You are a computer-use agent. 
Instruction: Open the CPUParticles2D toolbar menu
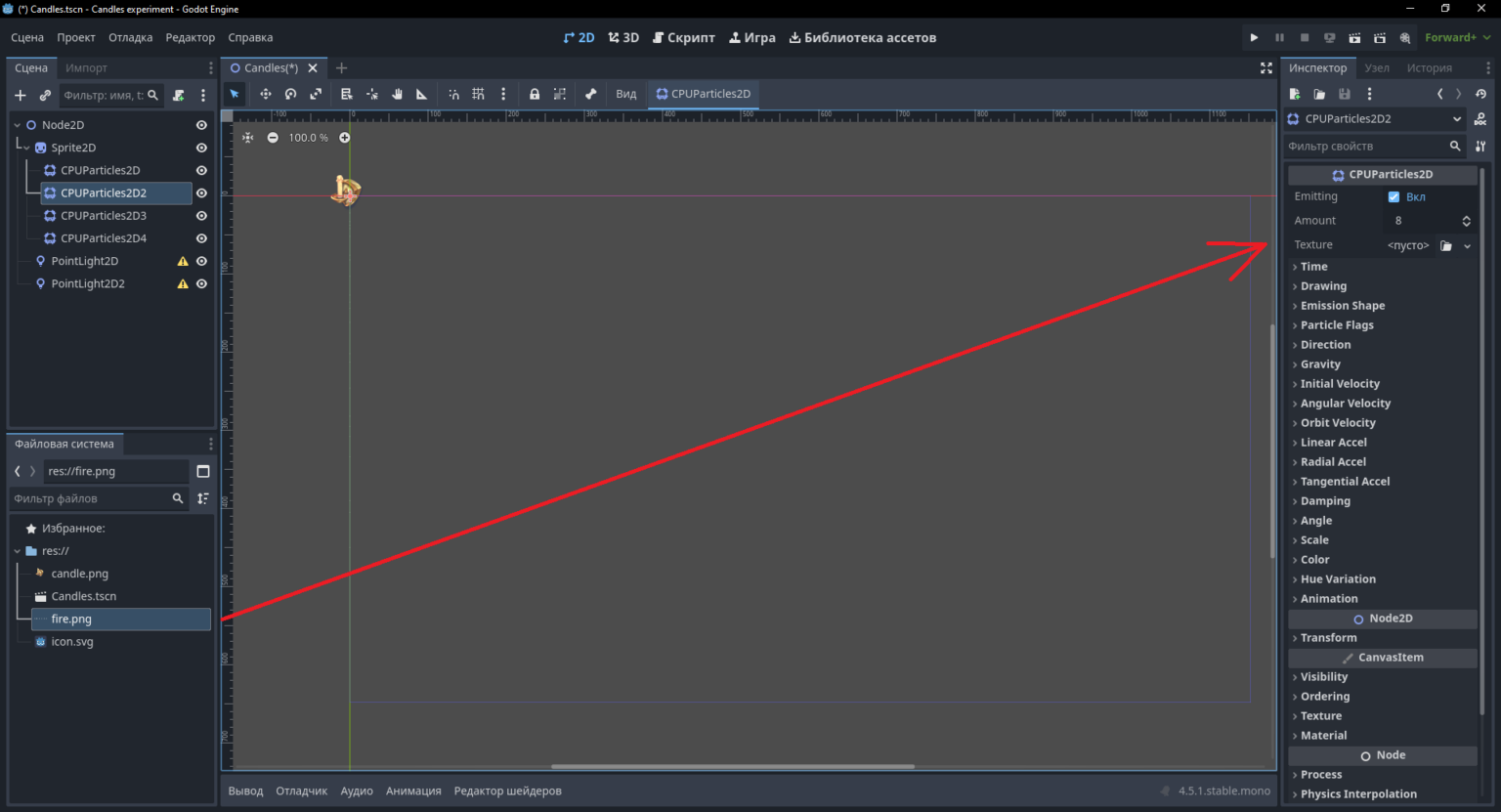(704, 94)
